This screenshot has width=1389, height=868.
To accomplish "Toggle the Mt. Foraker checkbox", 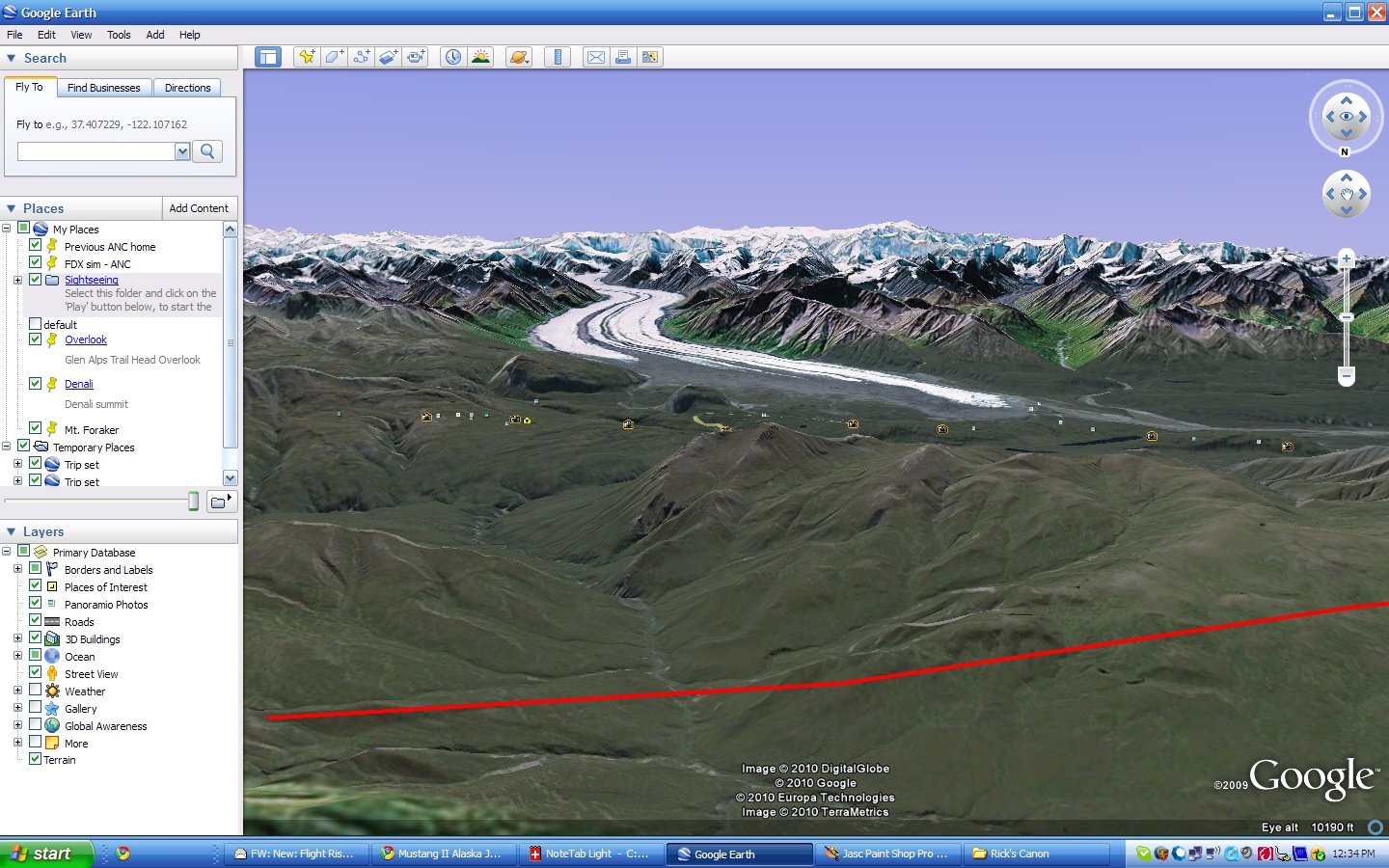I will pos(35,429).
